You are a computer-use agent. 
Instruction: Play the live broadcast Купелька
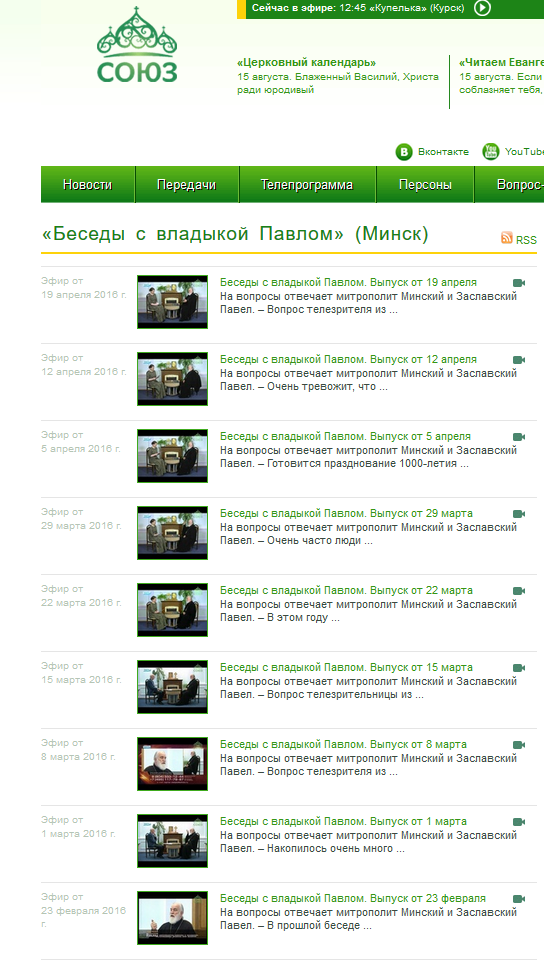point(483,8)
